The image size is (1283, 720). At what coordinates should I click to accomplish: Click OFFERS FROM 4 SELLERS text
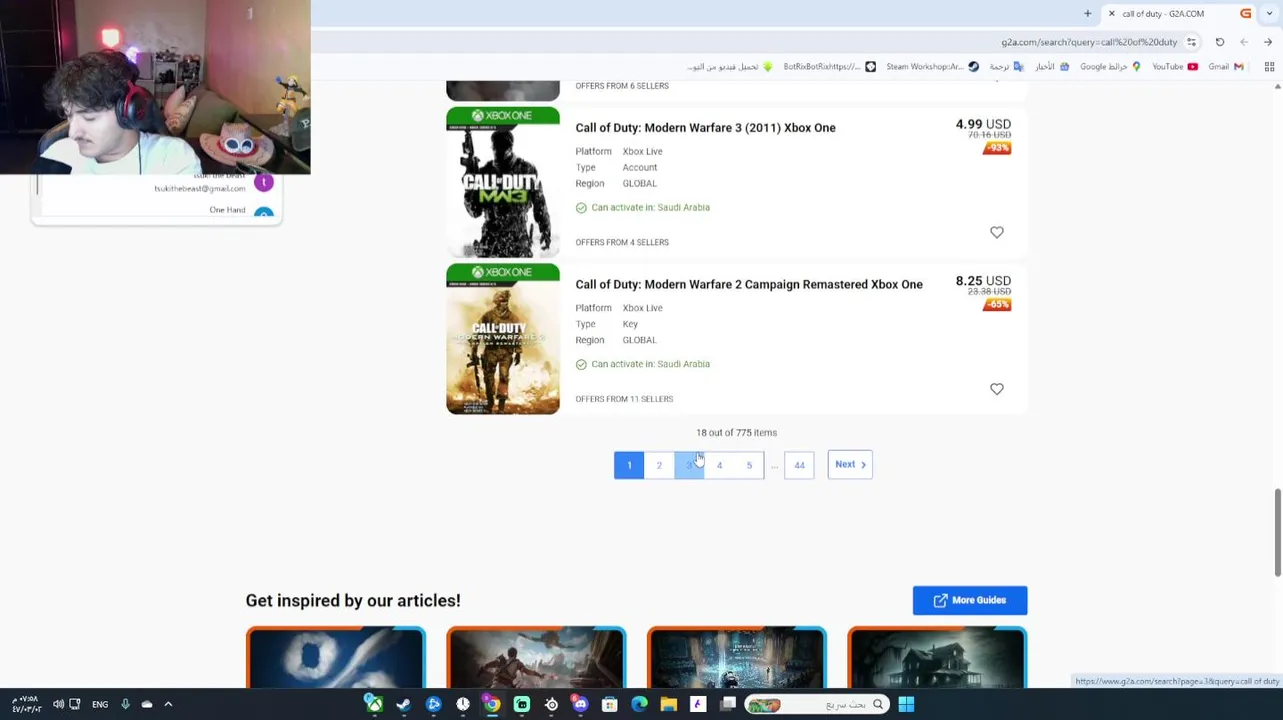(622, 242)
